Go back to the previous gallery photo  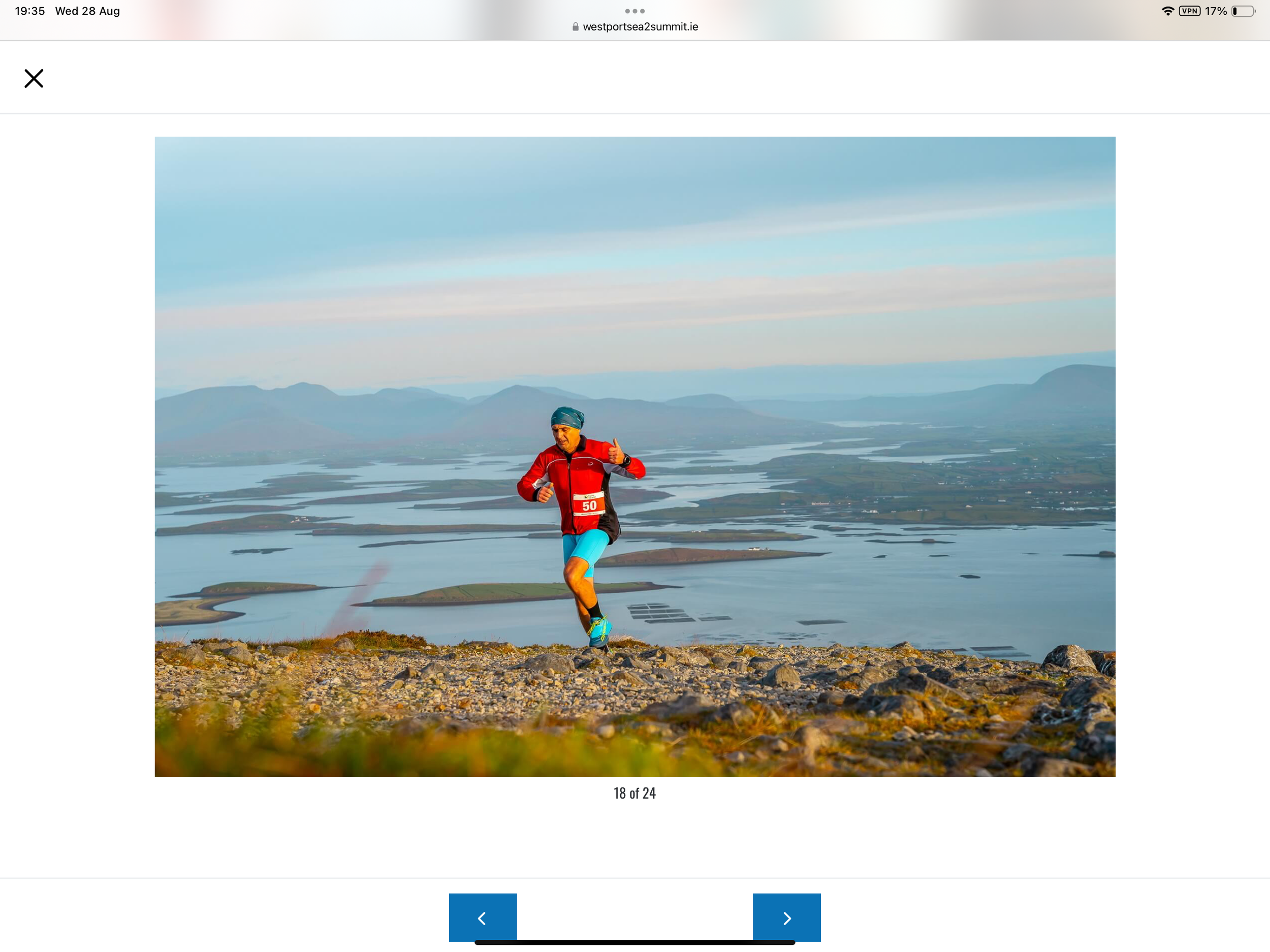pos(482,917)
